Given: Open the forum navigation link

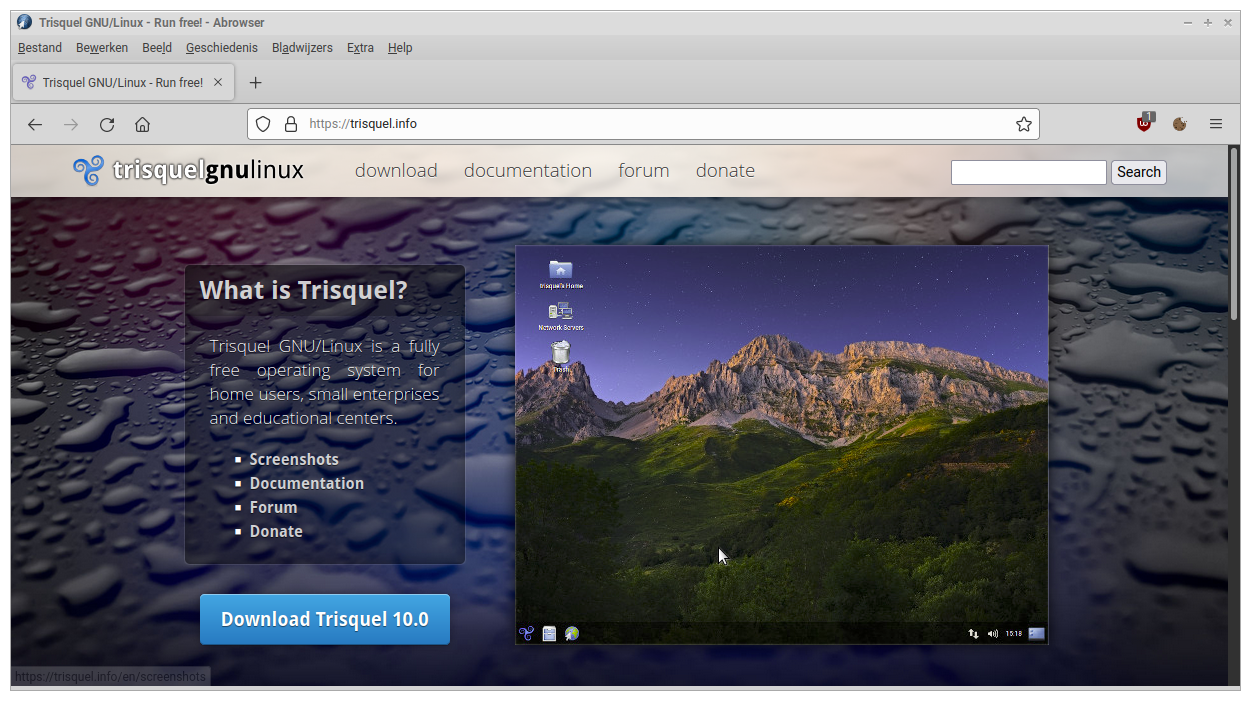Looking at the screenshot, I should 644,171.
